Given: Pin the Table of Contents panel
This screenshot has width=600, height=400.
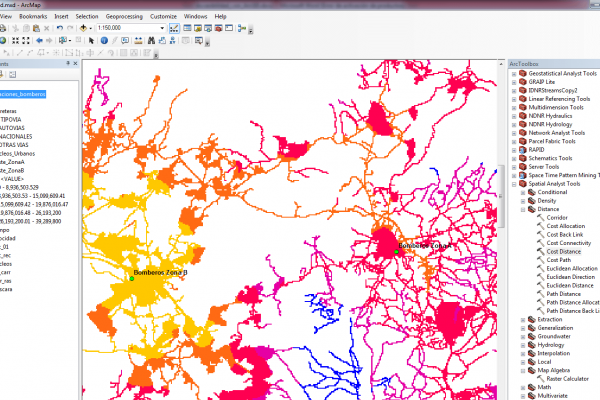Looking at the screenshot, I should pos(68,64).
